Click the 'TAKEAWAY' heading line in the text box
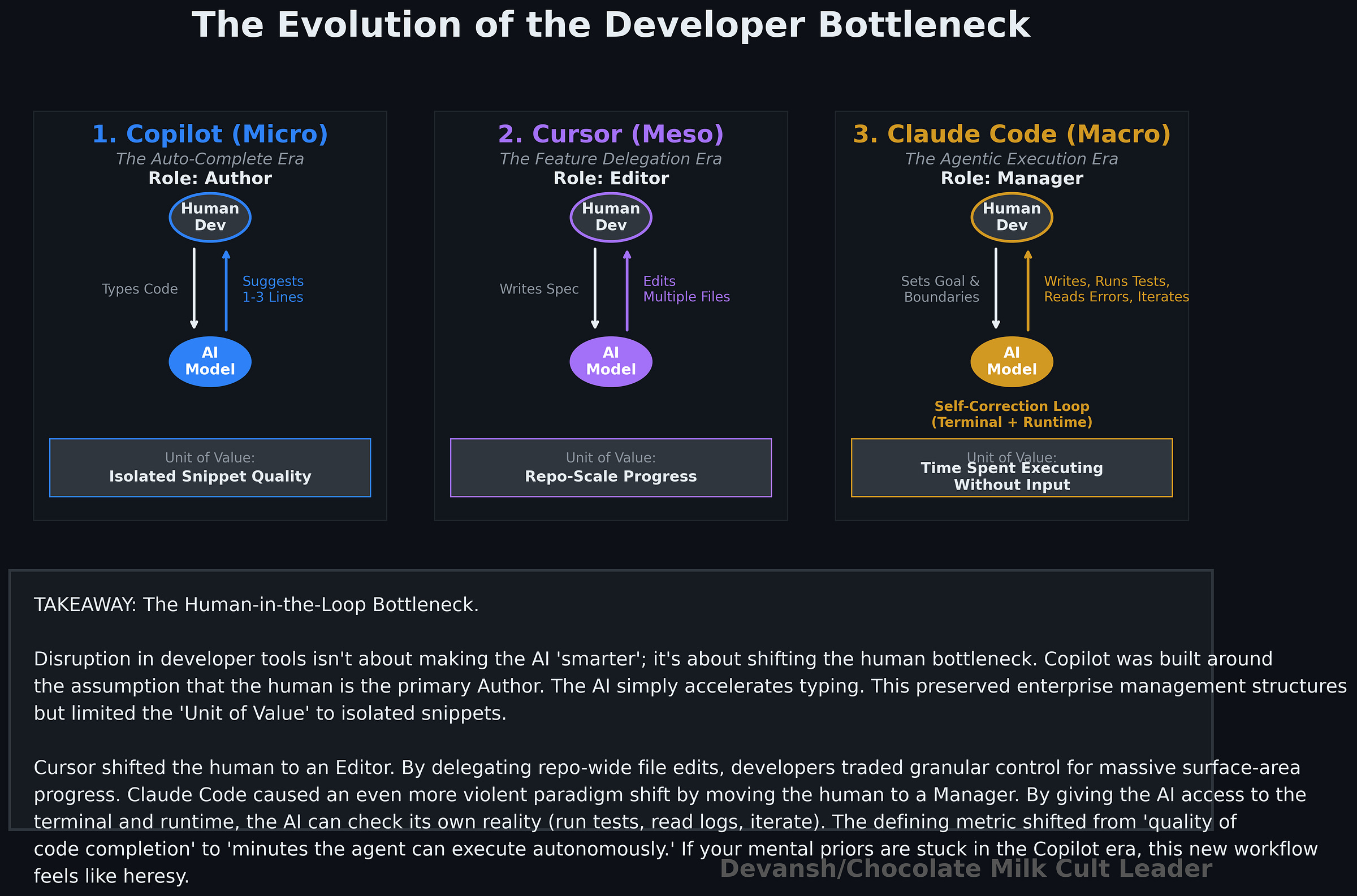Viewport: 1357px width, 896px height. [256, 604]
